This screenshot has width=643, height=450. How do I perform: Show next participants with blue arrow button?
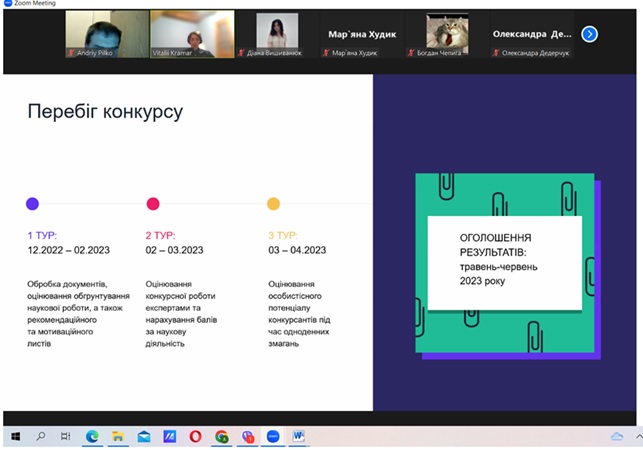click(589, 34)
